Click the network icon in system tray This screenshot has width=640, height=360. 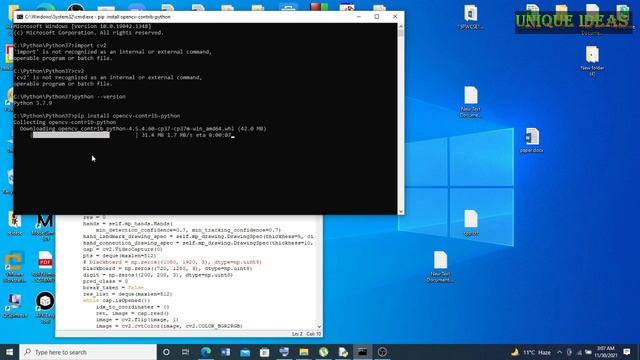tap(579, 352)
